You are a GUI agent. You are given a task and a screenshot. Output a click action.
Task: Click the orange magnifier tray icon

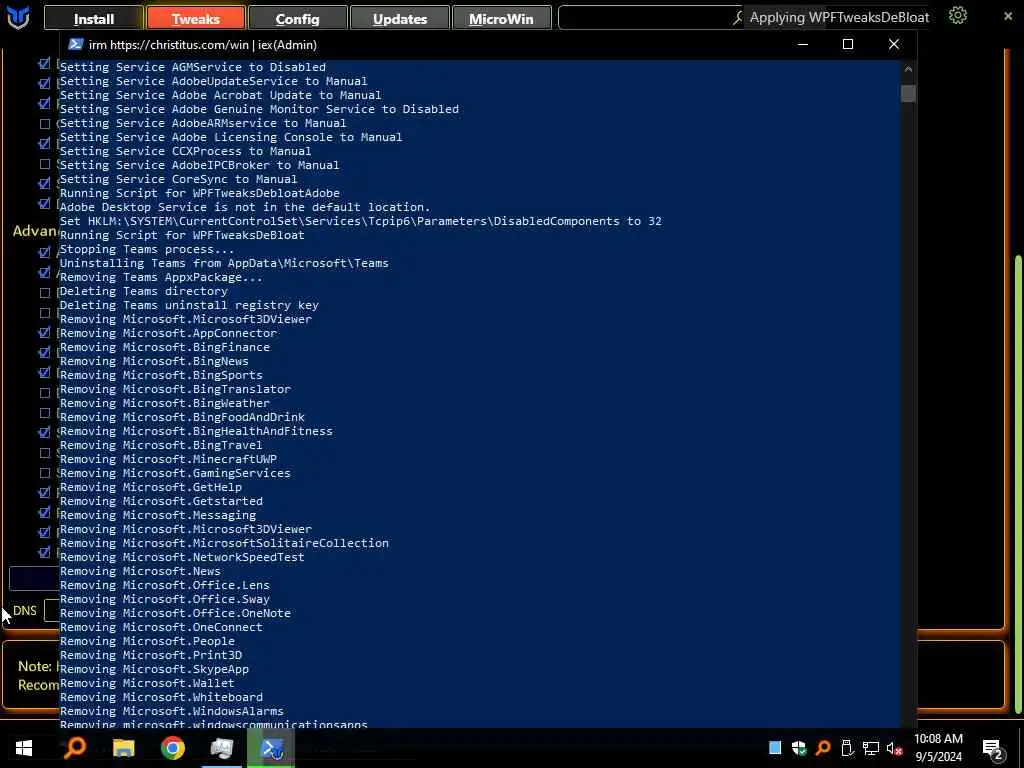click(823, 748)
